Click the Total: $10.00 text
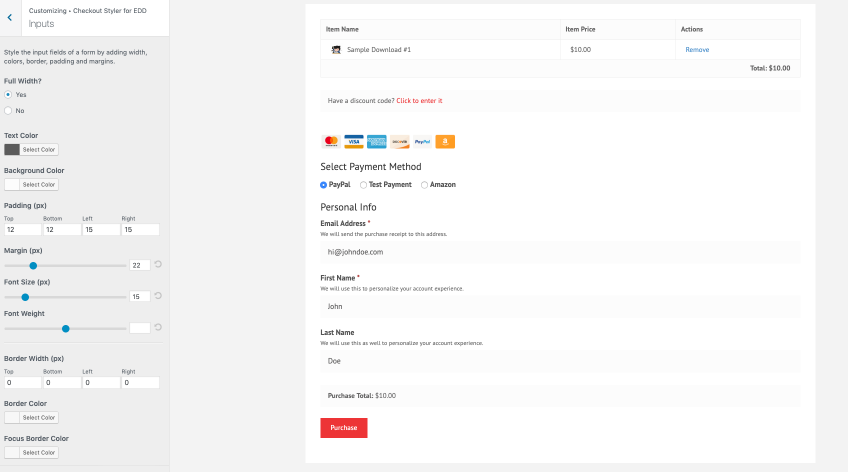The width and height of the screenshot is (848, 472). point(770,68)
